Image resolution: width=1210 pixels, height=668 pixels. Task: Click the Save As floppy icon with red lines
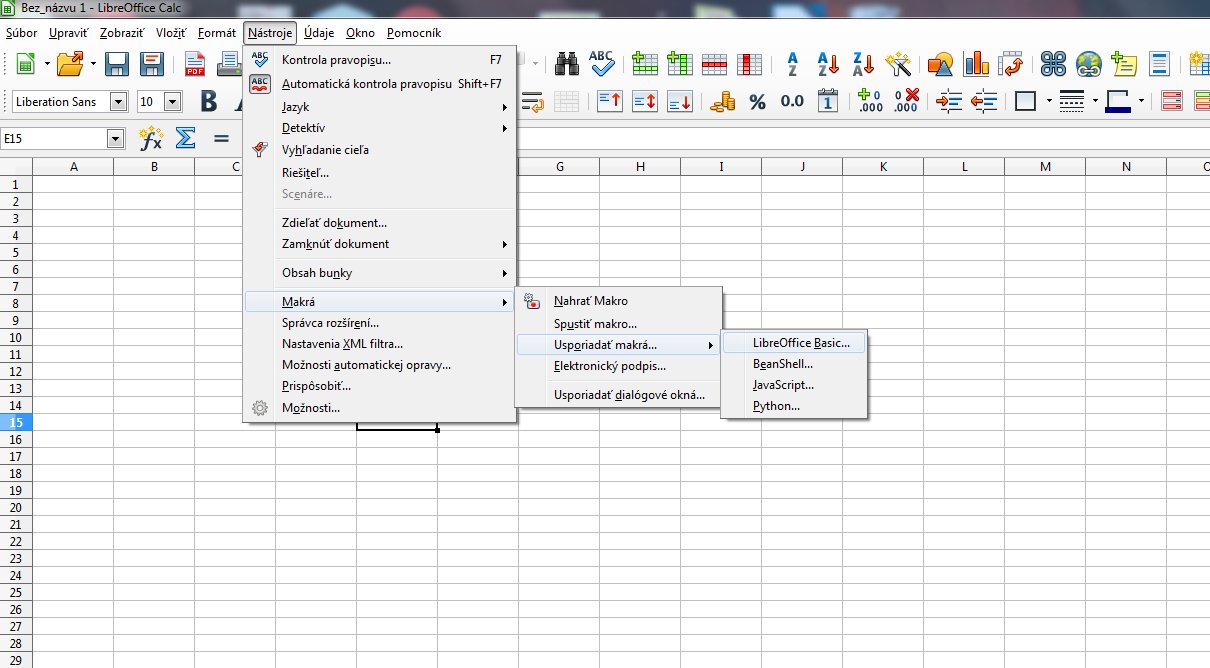[151, 65]
